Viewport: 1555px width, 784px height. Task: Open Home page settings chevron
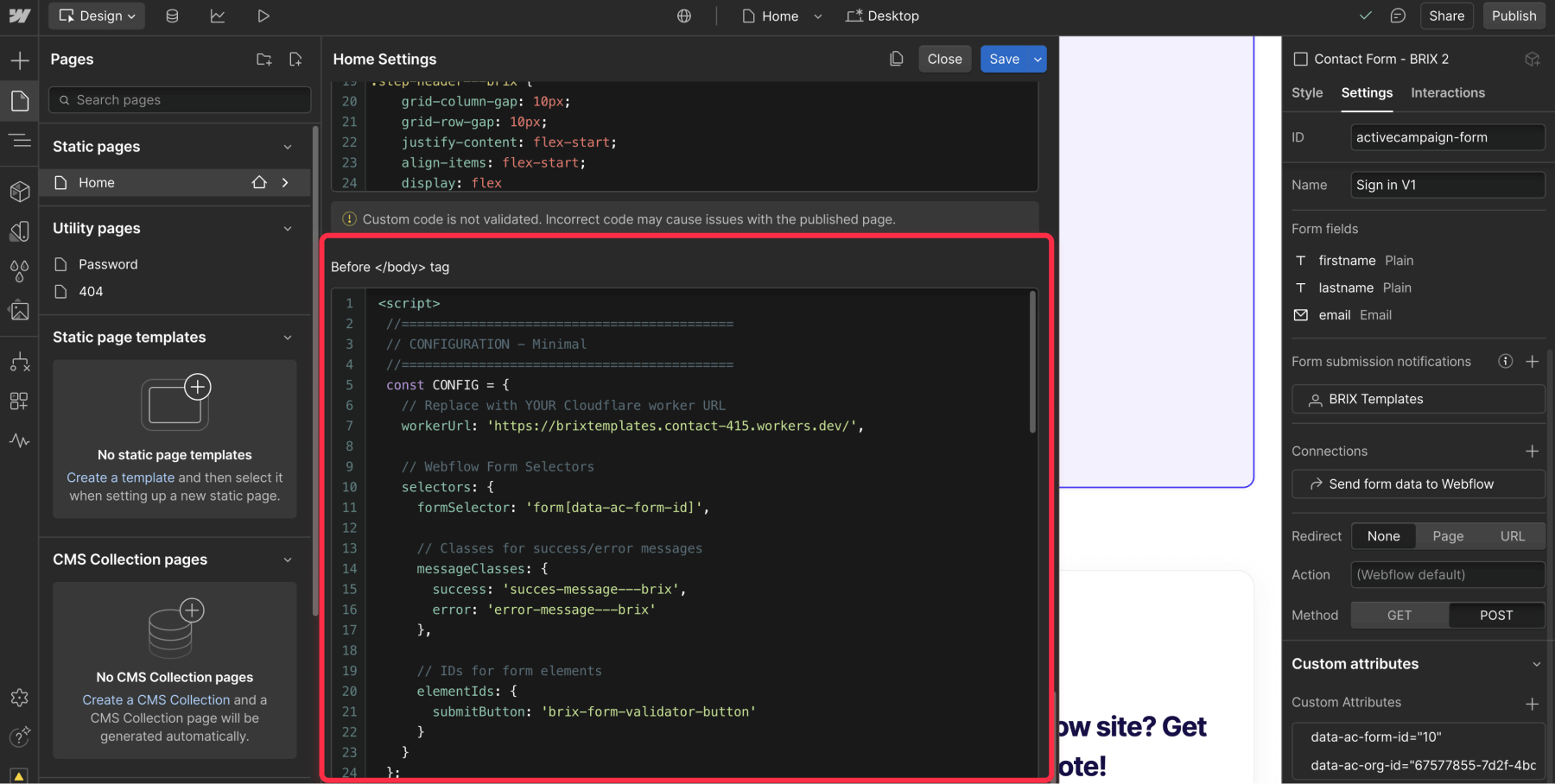pyautogui.click(x=285, y=182)
